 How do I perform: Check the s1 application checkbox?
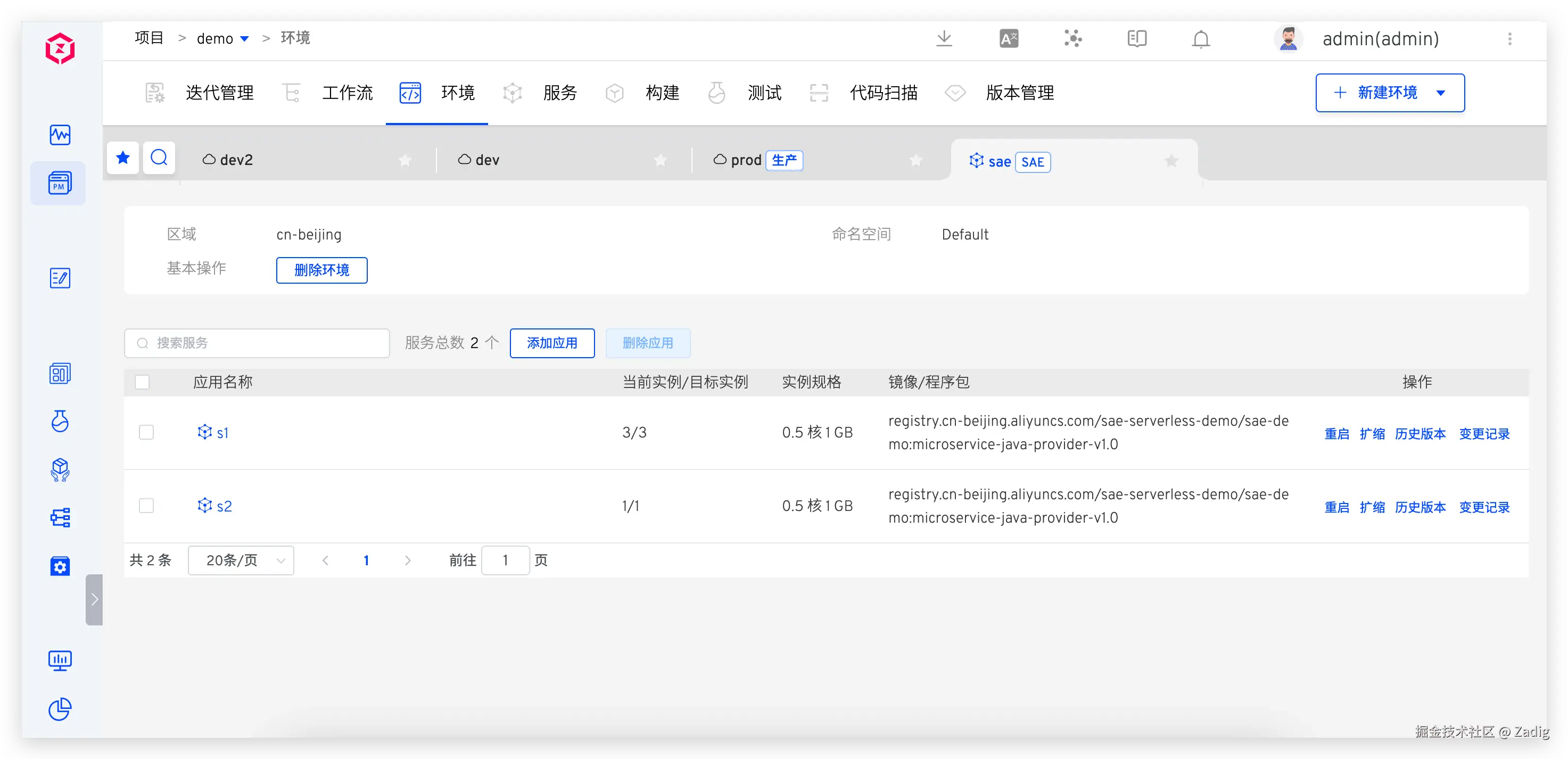(x=146, y=432)
